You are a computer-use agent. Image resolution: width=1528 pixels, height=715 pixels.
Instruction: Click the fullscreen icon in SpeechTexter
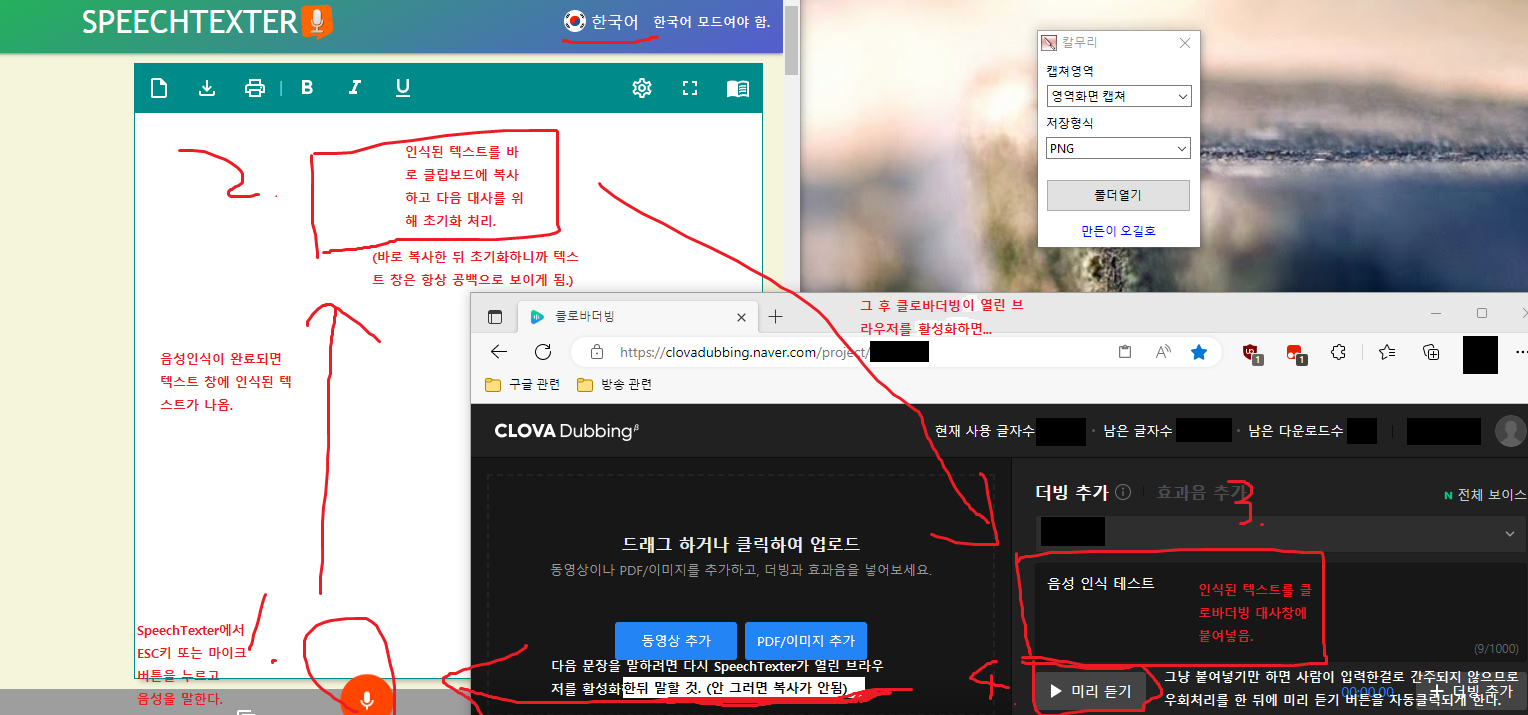690,88
